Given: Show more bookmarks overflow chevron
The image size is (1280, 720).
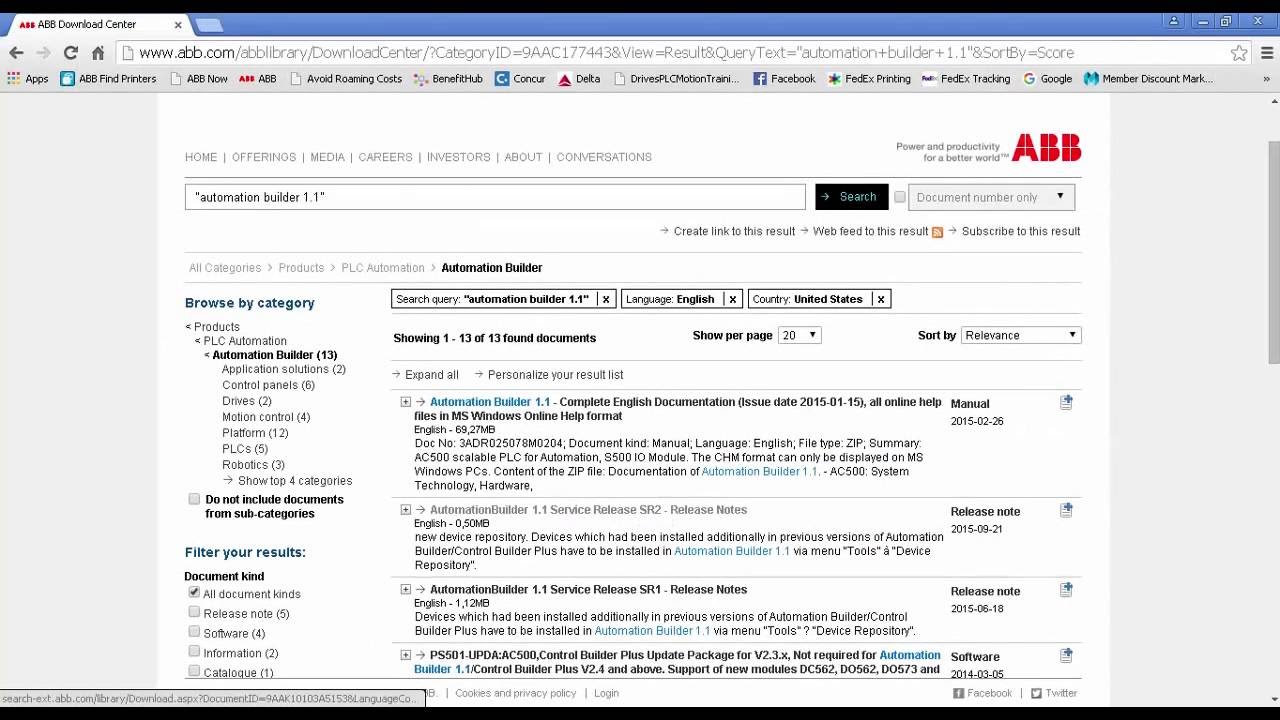Looking at the screenshot, I should point(1267,79).
